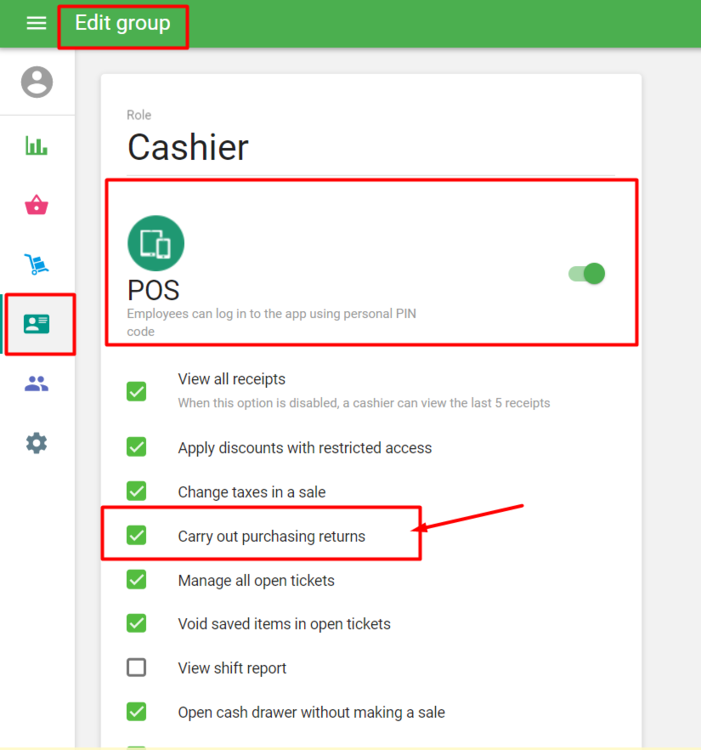This screenshot has width=701, height=750.
Task: Uncheck Open cash drawer without making a sale
Action: click(x=137, y=712)
